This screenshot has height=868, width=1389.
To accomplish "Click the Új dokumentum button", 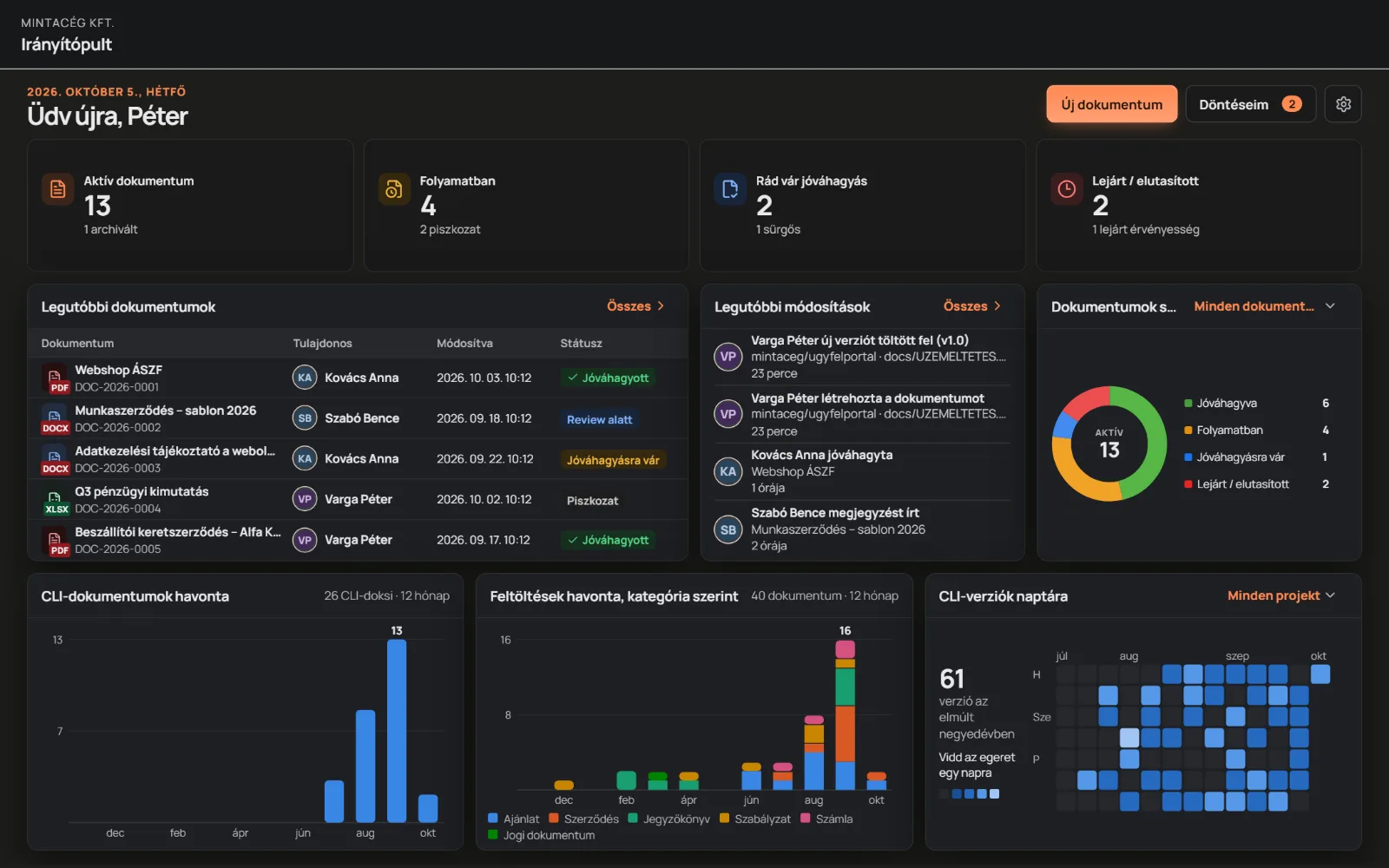I will (1111, 104).
